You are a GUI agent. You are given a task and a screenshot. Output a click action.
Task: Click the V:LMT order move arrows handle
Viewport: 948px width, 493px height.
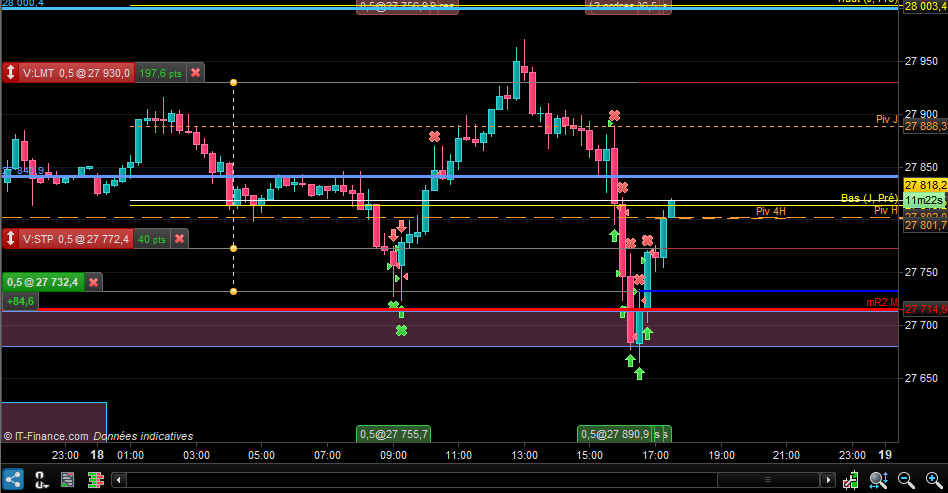[x=10, y=73]
